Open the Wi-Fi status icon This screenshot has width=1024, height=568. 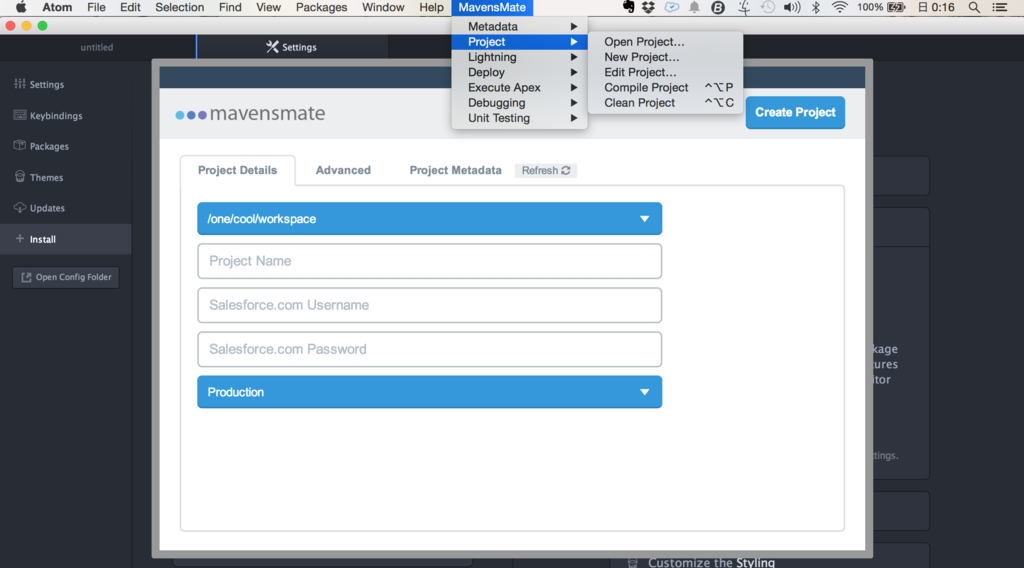tap(840, 7)
